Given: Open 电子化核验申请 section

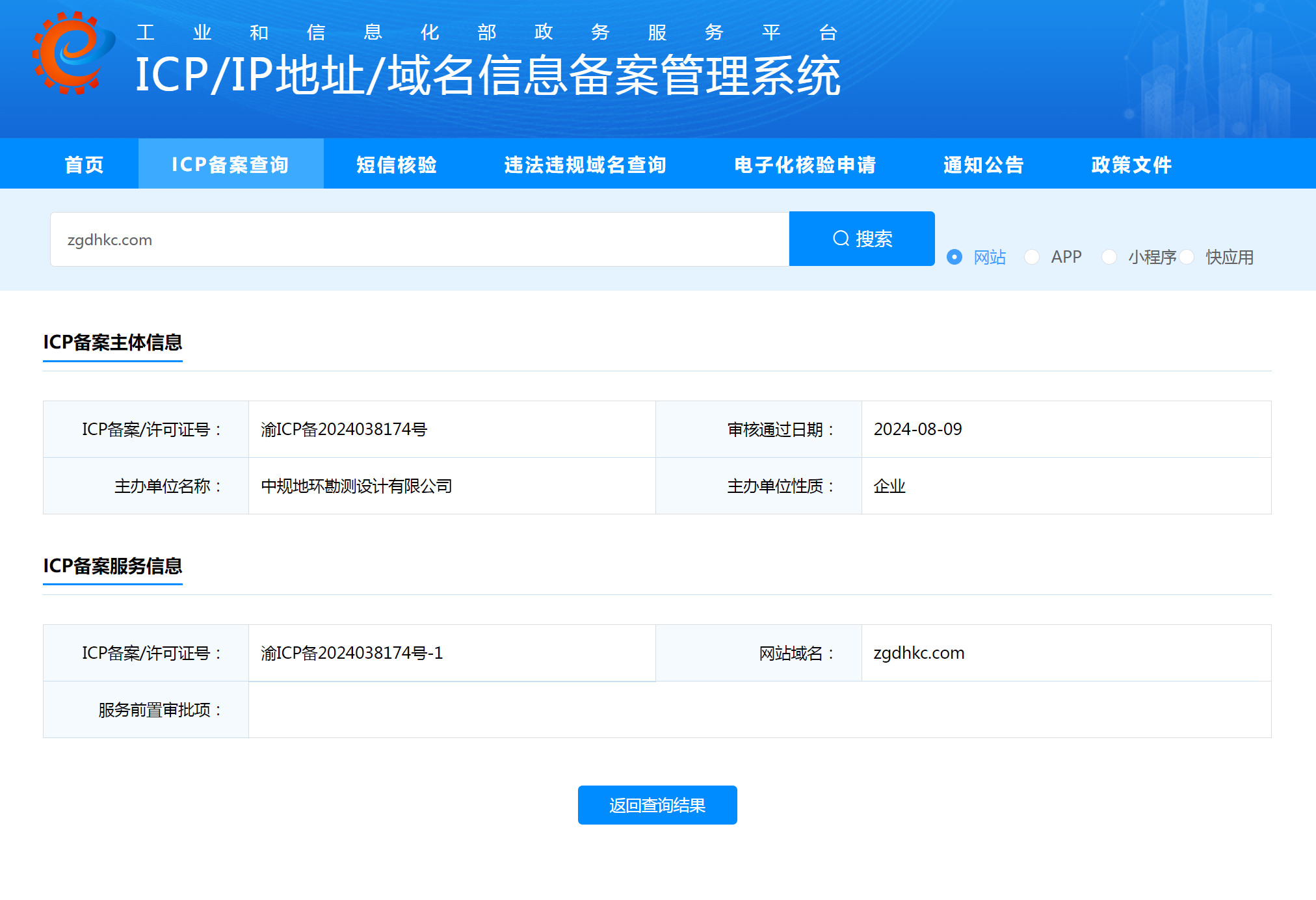Looking at the screenshot, I should point(805,165).
